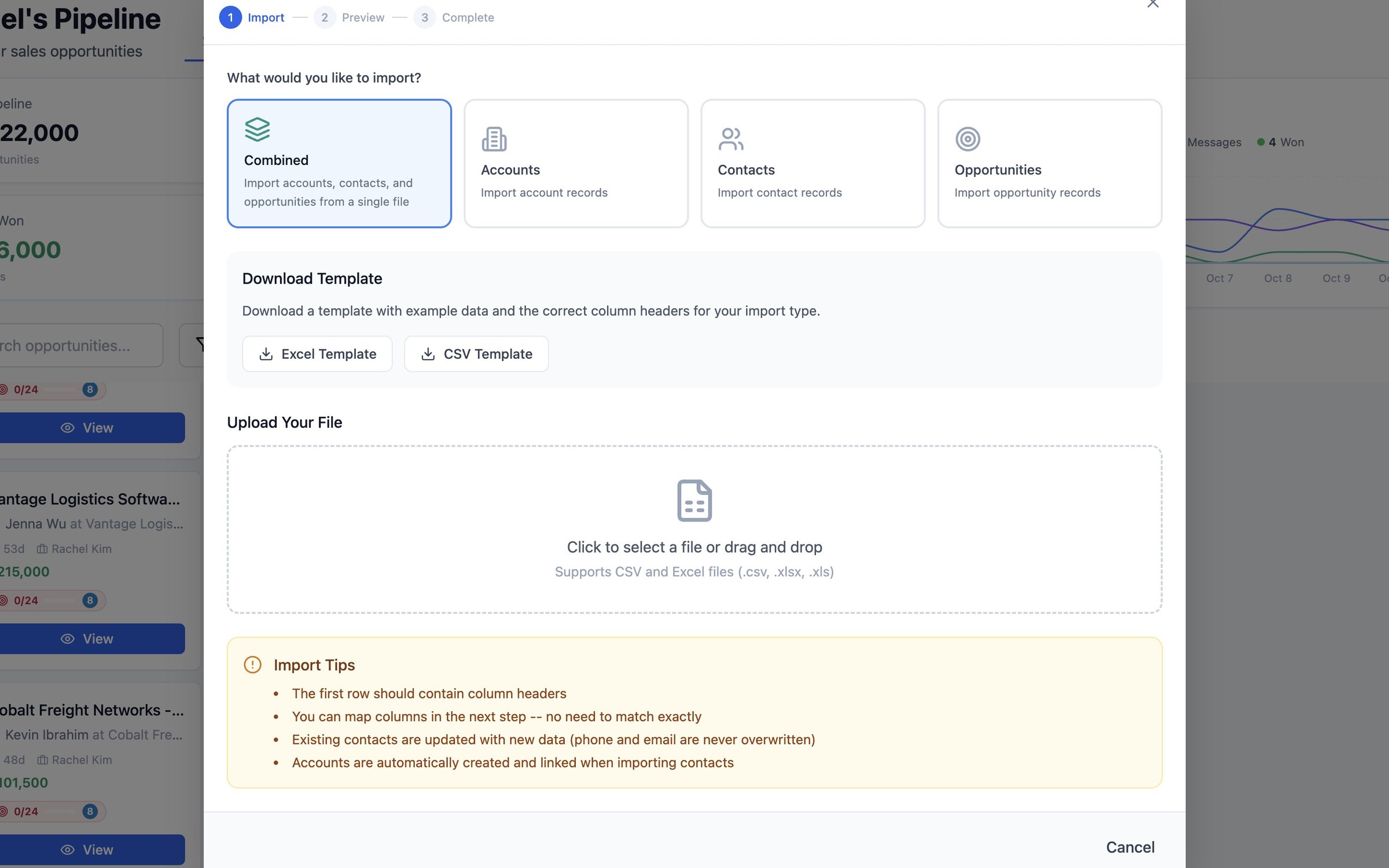Click the $215,000 value on Vantage card
Screen dimensions: 1389x868
pos(25,572)
